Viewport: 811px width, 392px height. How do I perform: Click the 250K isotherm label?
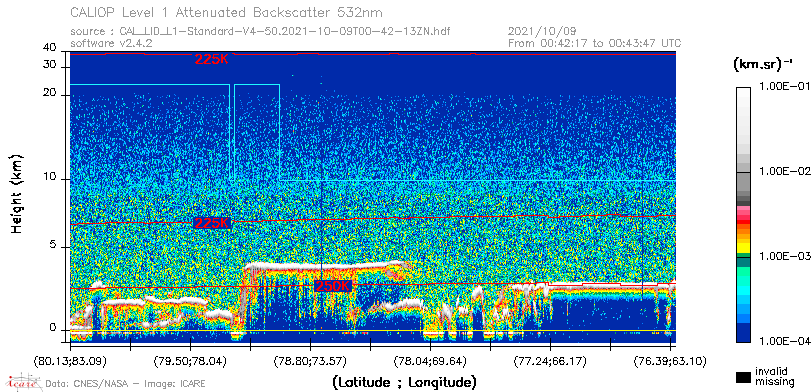pos(334,286)
